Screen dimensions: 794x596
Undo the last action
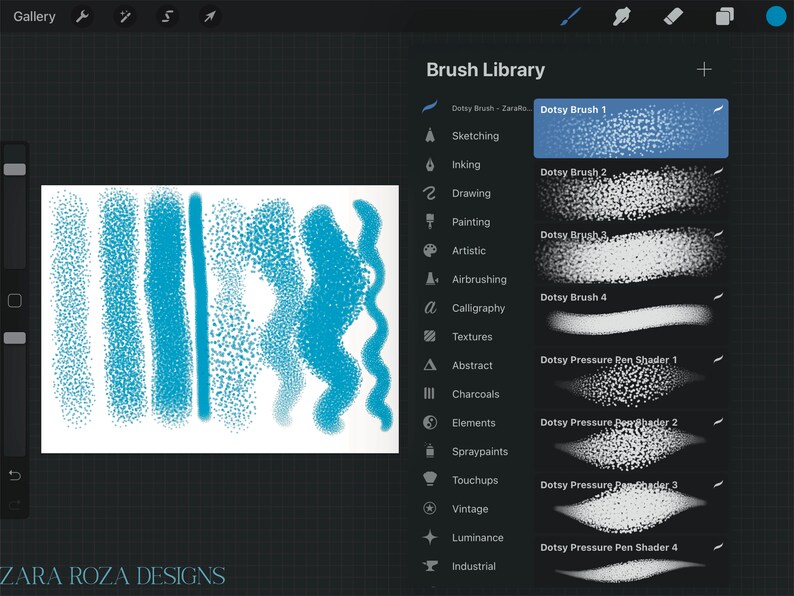[x=15, y=475]
